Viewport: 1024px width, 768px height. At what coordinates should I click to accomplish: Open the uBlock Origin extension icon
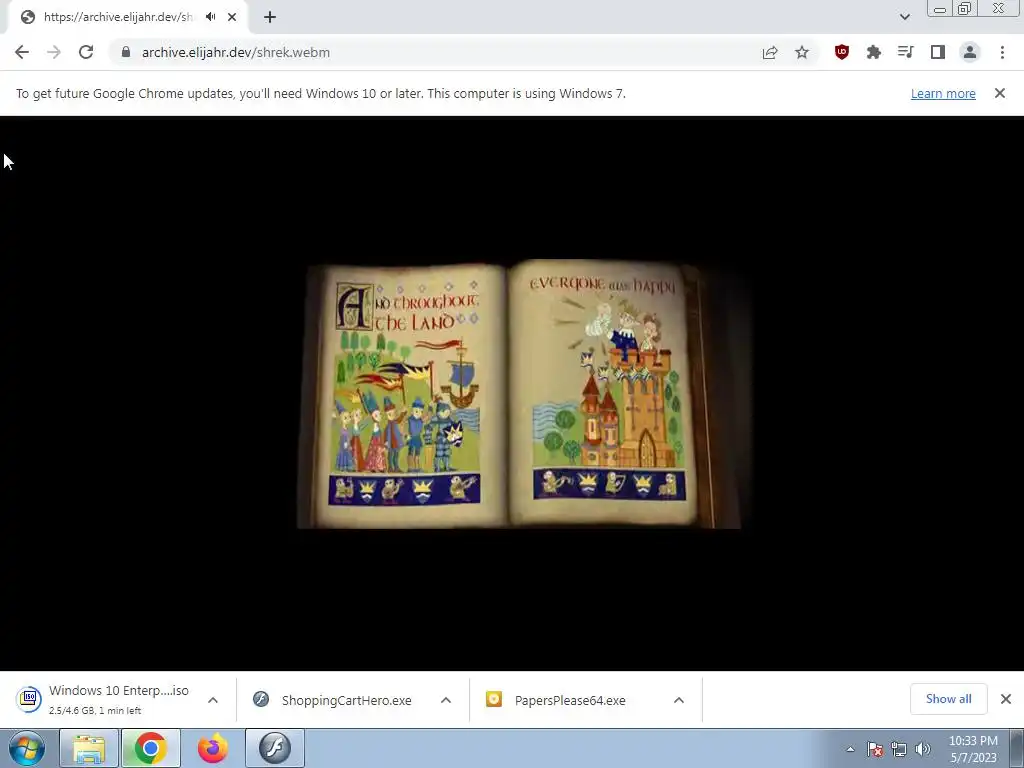[842, 52]
